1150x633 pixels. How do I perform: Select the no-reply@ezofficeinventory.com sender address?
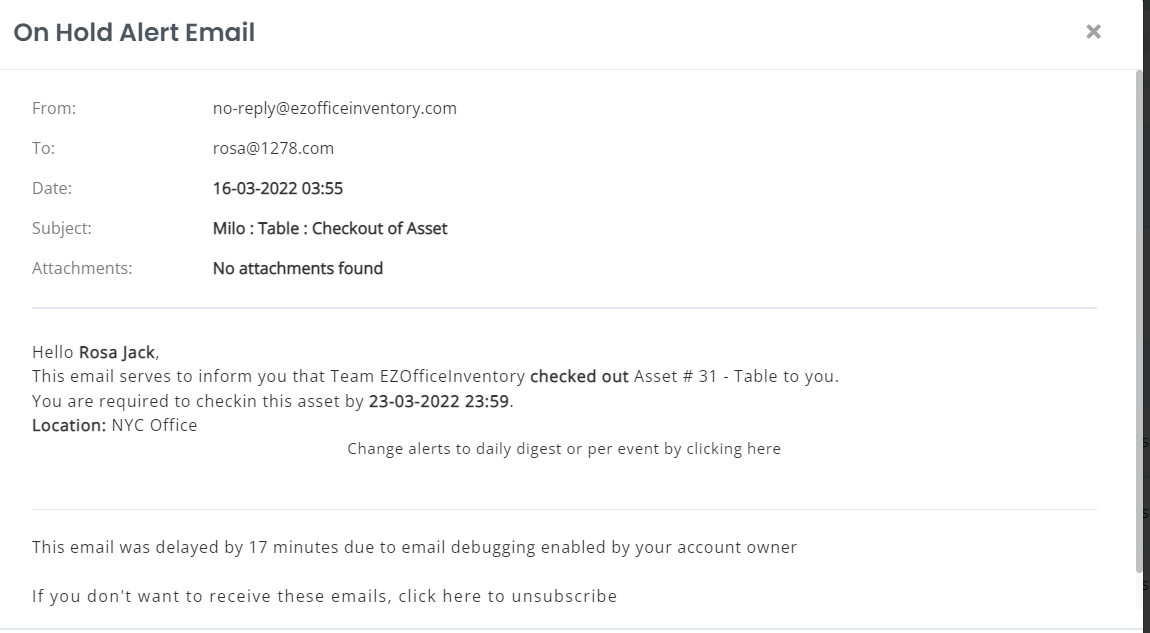pos(334,108)
